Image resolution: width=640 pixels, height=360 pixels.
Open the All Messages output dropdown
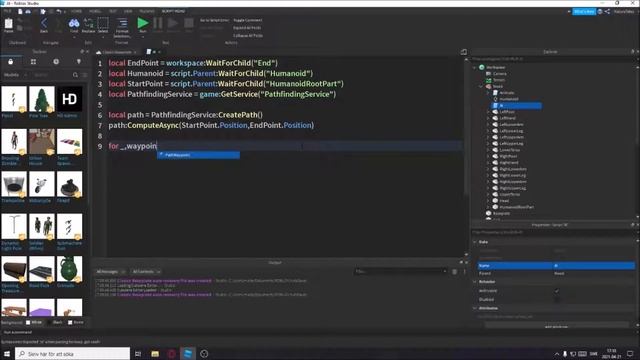pyautogui.click(x=110, y=272)
